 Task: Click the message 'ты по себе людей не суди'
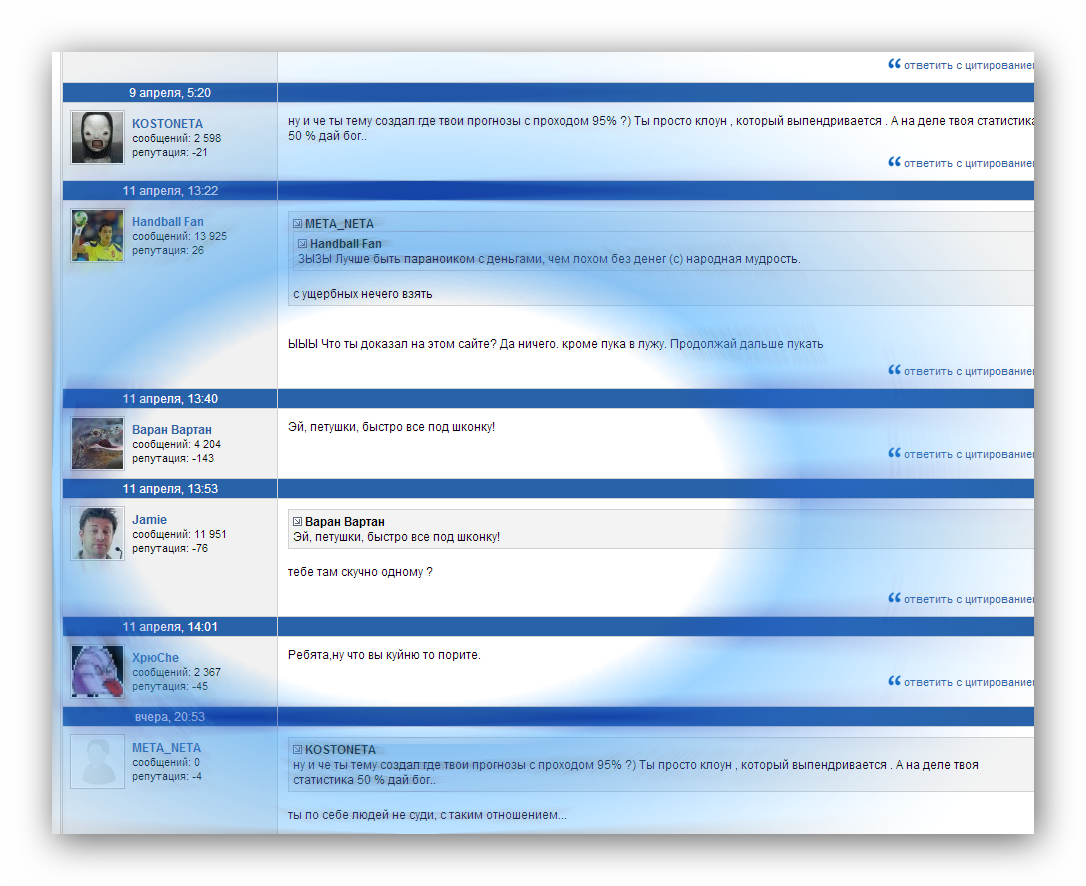click(x=427, y=815)
